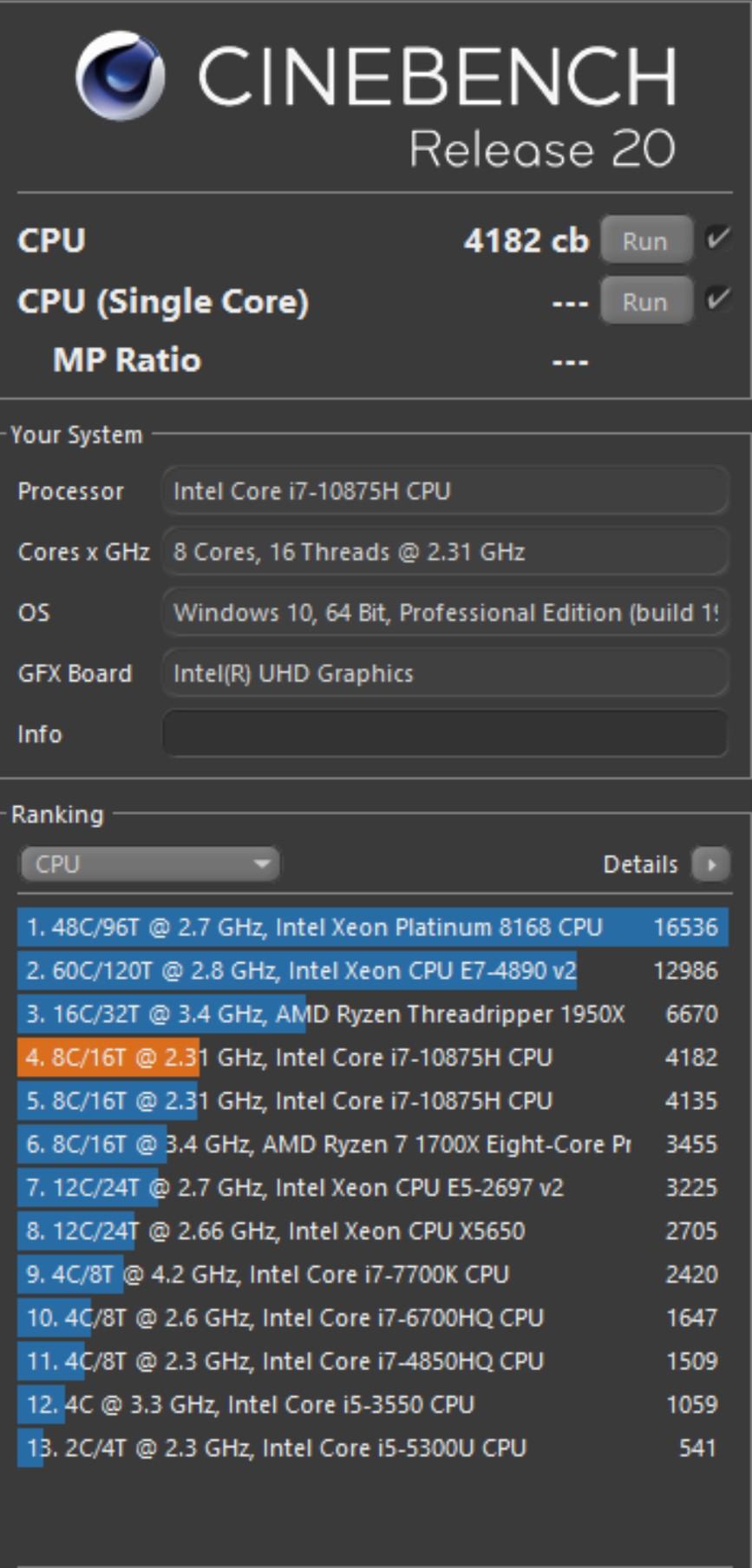Screen dimensions: 752x1568
Task: Select the Xeon Platinum 8168 ranking entry
Action: 371,927
